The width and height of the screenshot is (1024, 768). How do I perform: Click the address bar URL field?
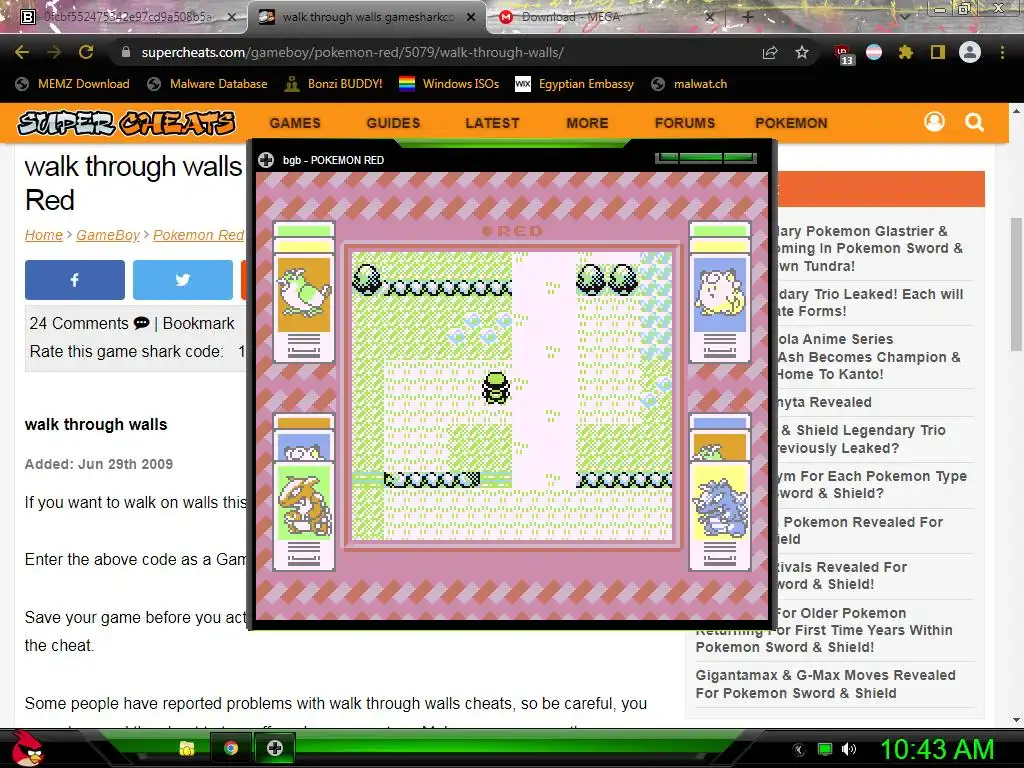431,52
